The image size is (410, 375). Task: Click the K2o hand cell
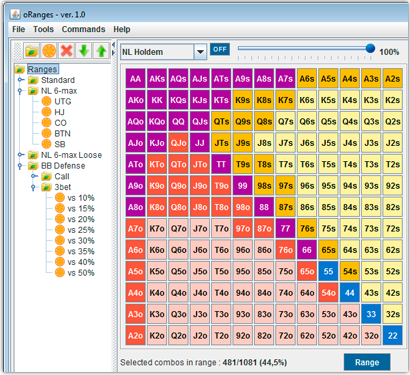coord(157,335)
